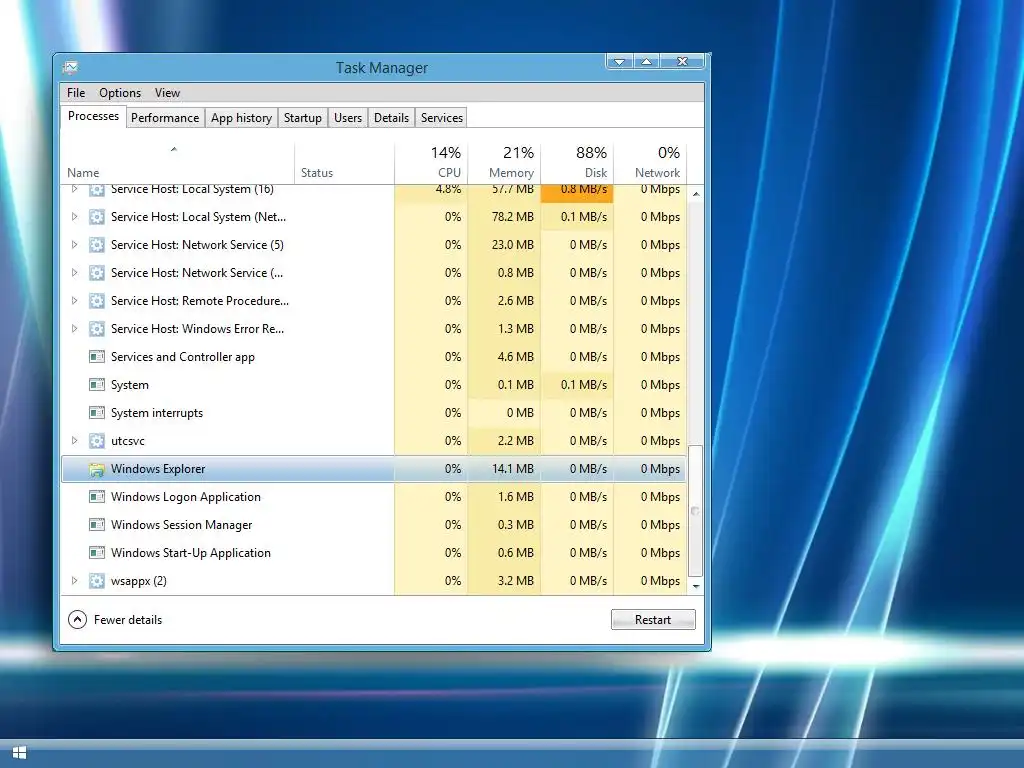Viewport: 1024px width, 768px height.
Task: Click the Windows Logon Application icon
Action: coord(97,497)
